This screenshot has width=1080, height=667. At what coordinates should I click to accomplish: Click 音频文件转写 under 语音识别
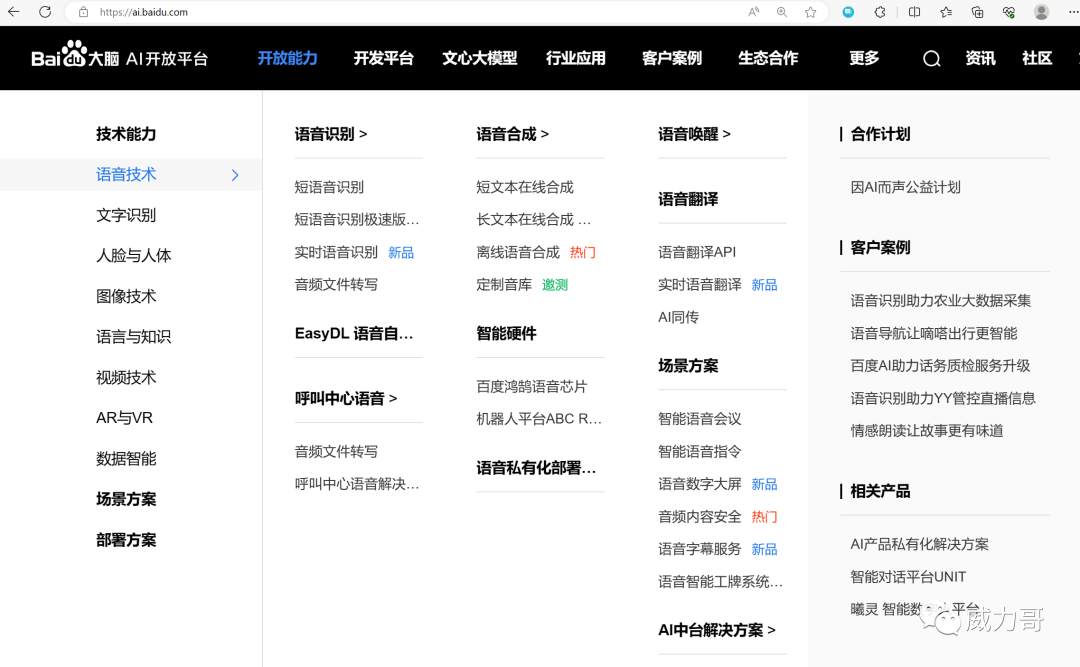(x=336, y=285)
